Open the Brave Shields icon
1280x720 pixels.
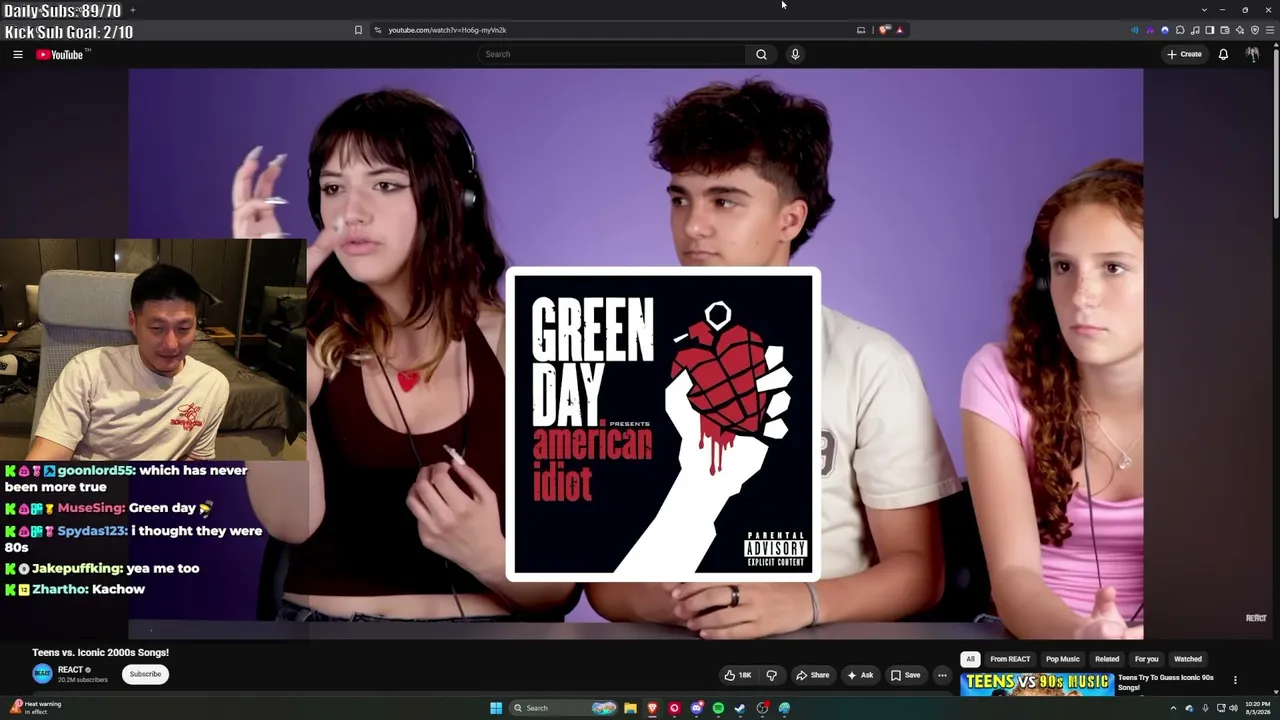pos(884,30)
